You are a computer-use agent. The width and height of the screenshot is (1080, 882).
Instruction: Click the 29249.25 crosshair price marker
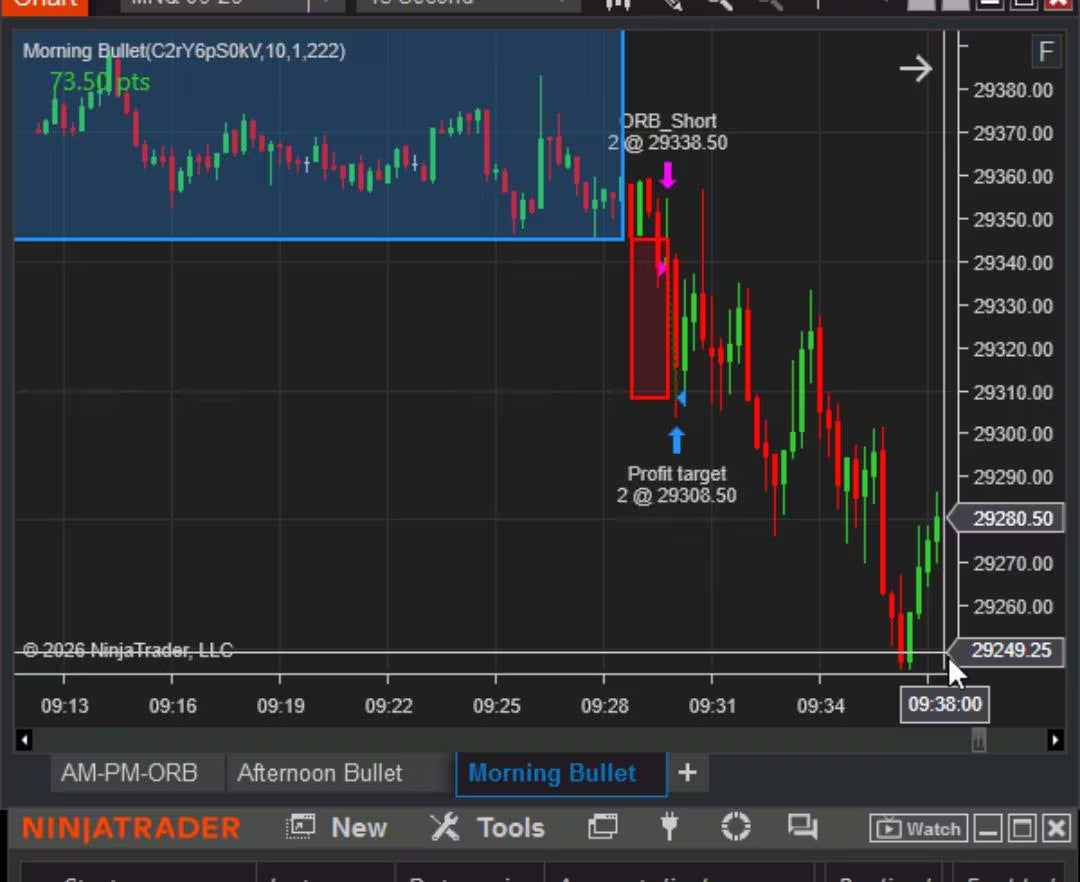click(x=1006, y=651)
